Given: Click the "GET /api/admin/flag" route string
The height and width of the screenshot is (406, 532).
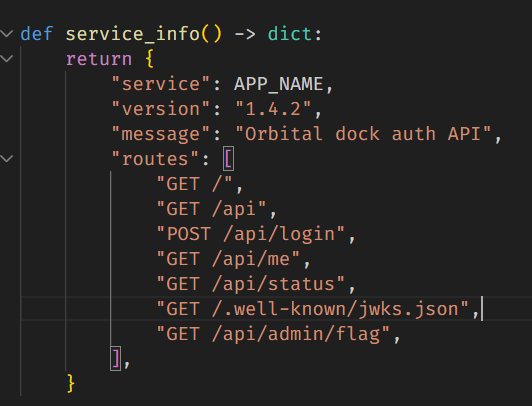Looking at the screenshot, I should point(273,334).
